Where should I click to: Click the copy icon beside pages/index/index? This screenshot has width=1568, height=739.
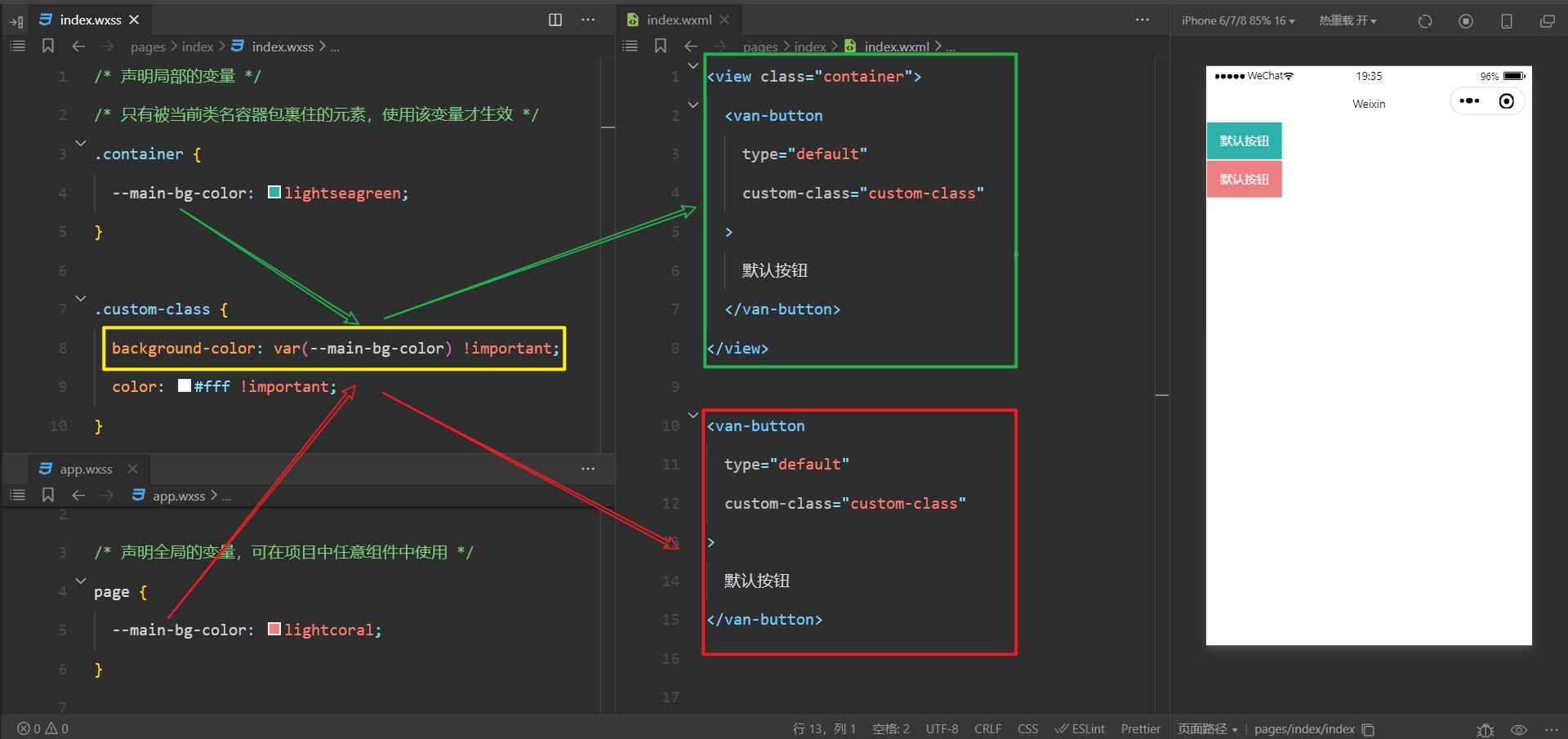coord(1369,729)
